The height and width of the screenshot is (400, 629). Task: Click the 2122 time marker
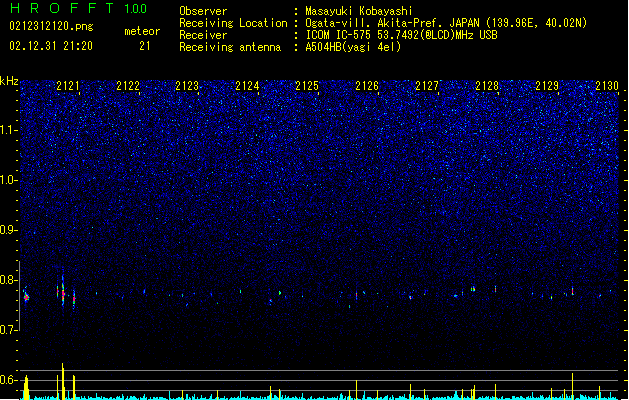pyautogui.click(x=128, y=86)
